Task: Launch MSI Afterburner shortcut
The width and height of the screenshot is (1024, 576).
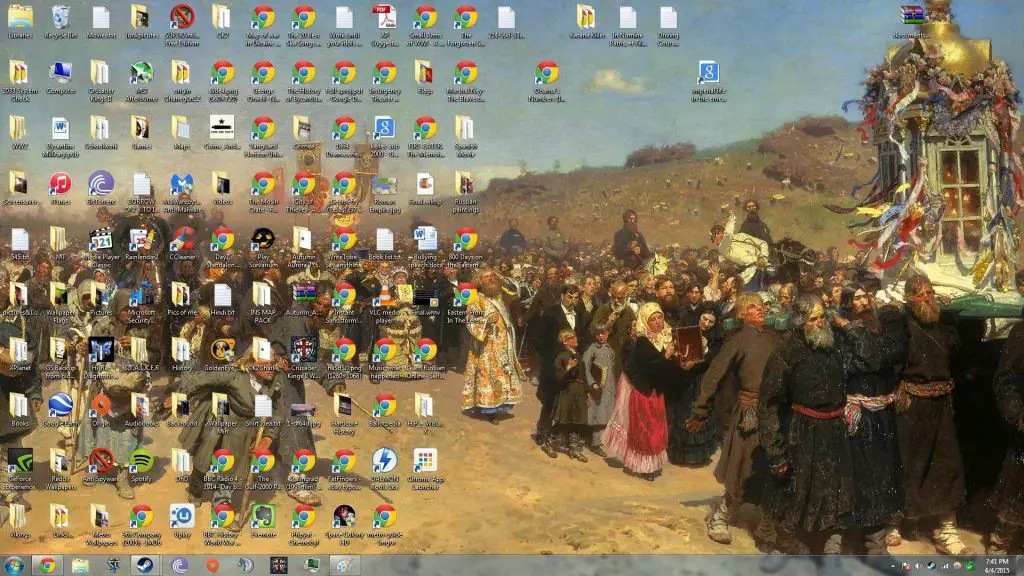Action: tap(141, 82)
